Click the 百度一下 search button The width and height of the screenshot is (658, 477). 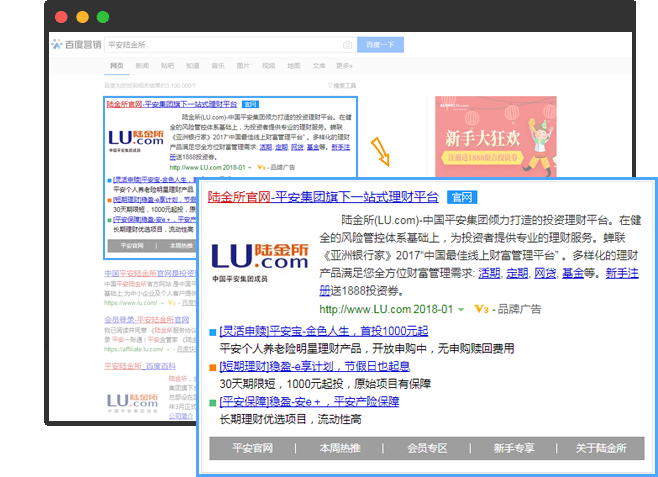380,44
